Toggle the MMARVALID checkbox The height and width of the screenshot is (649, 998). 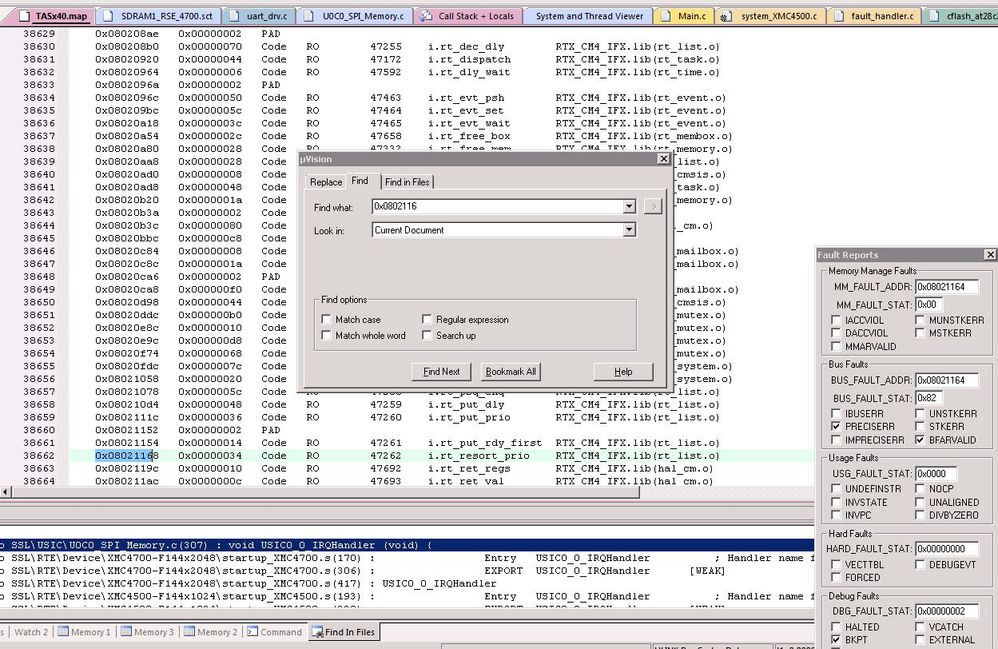pyautogui.click(x=836, y=346)
